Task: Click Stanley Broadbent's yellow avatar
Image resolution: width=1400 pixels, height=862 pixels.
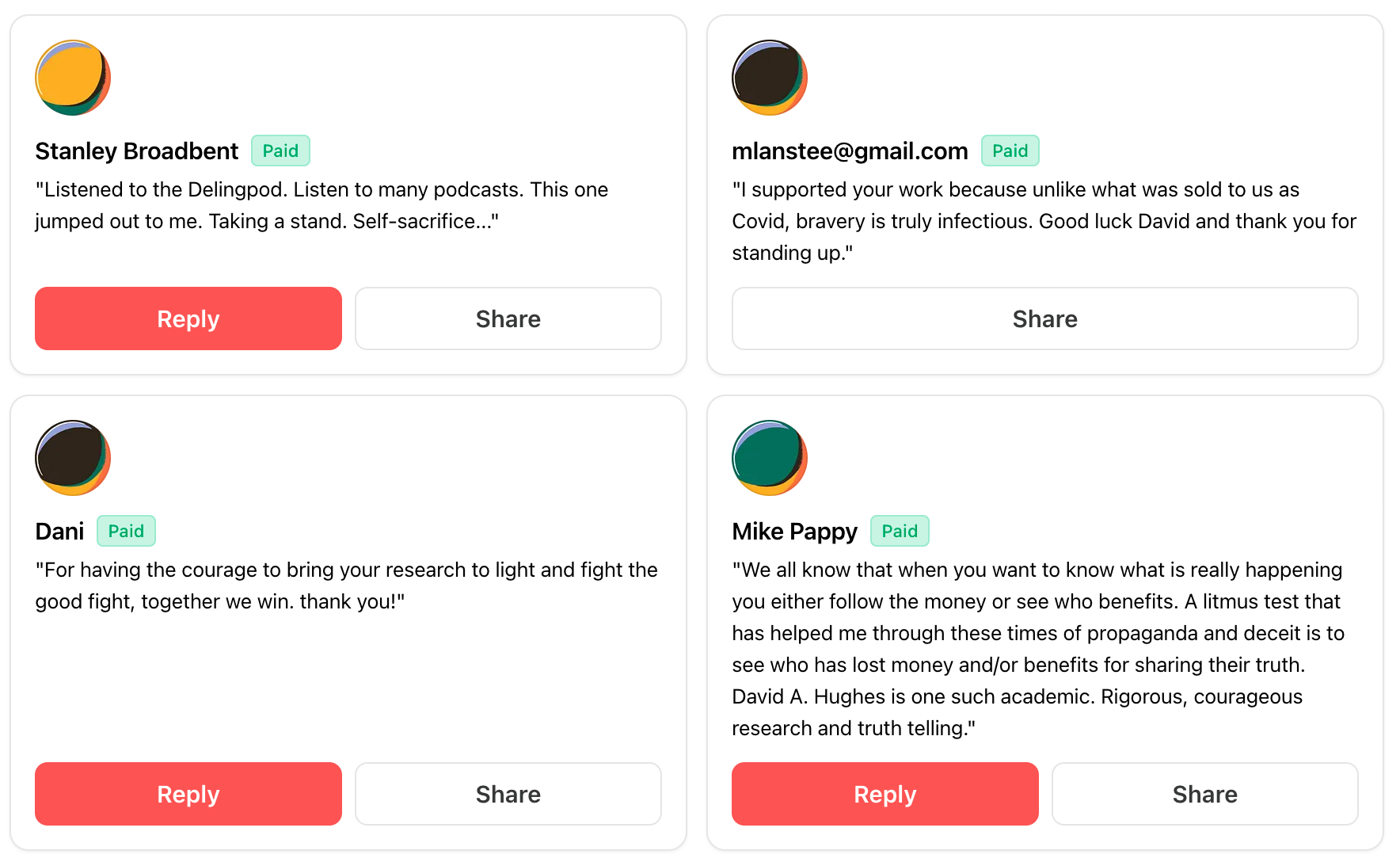Action: pyautogui.click(x=73, y=78)
